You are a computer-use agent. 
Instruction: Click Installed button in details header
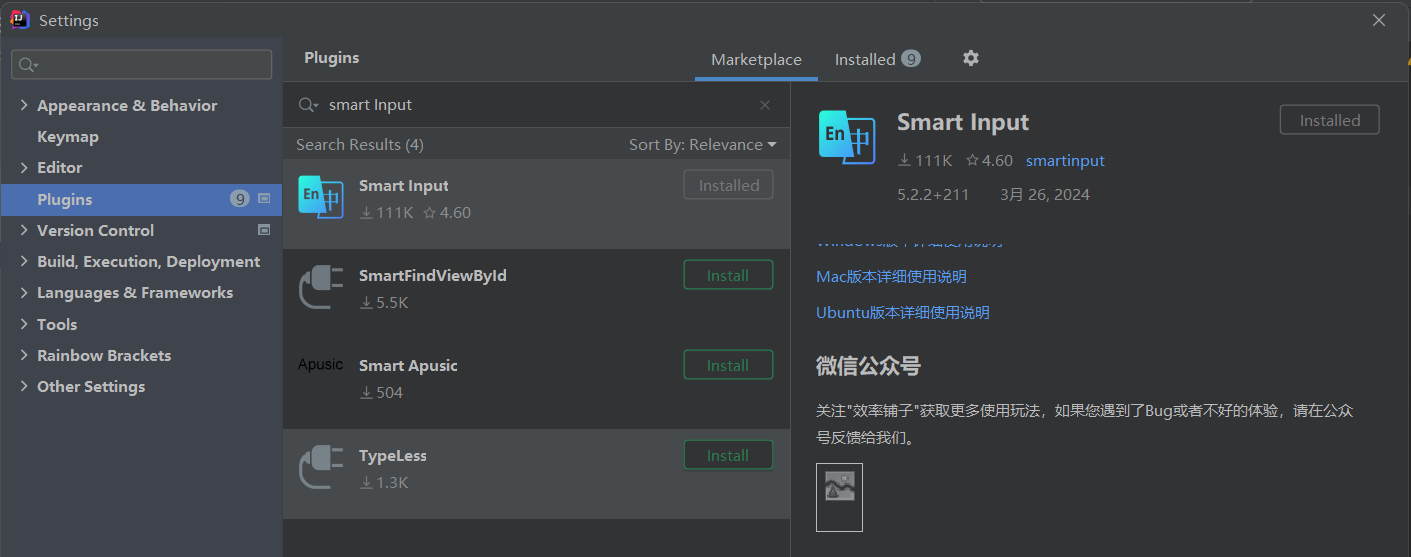[1329, 120]
